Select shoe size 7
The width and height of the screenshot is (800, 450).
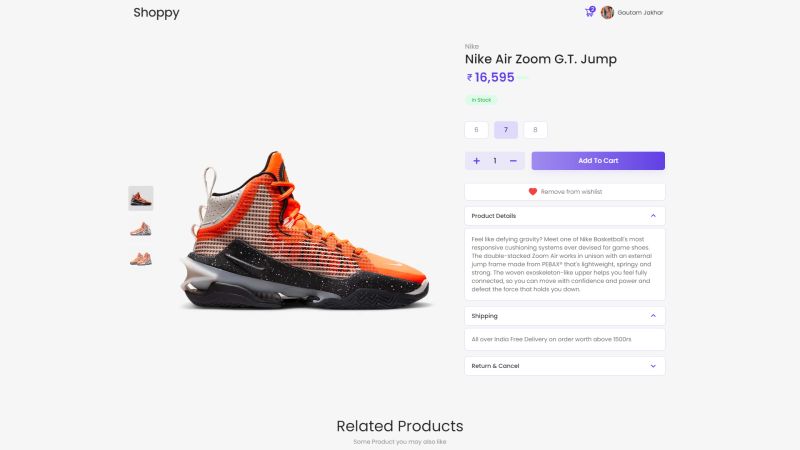506,130
